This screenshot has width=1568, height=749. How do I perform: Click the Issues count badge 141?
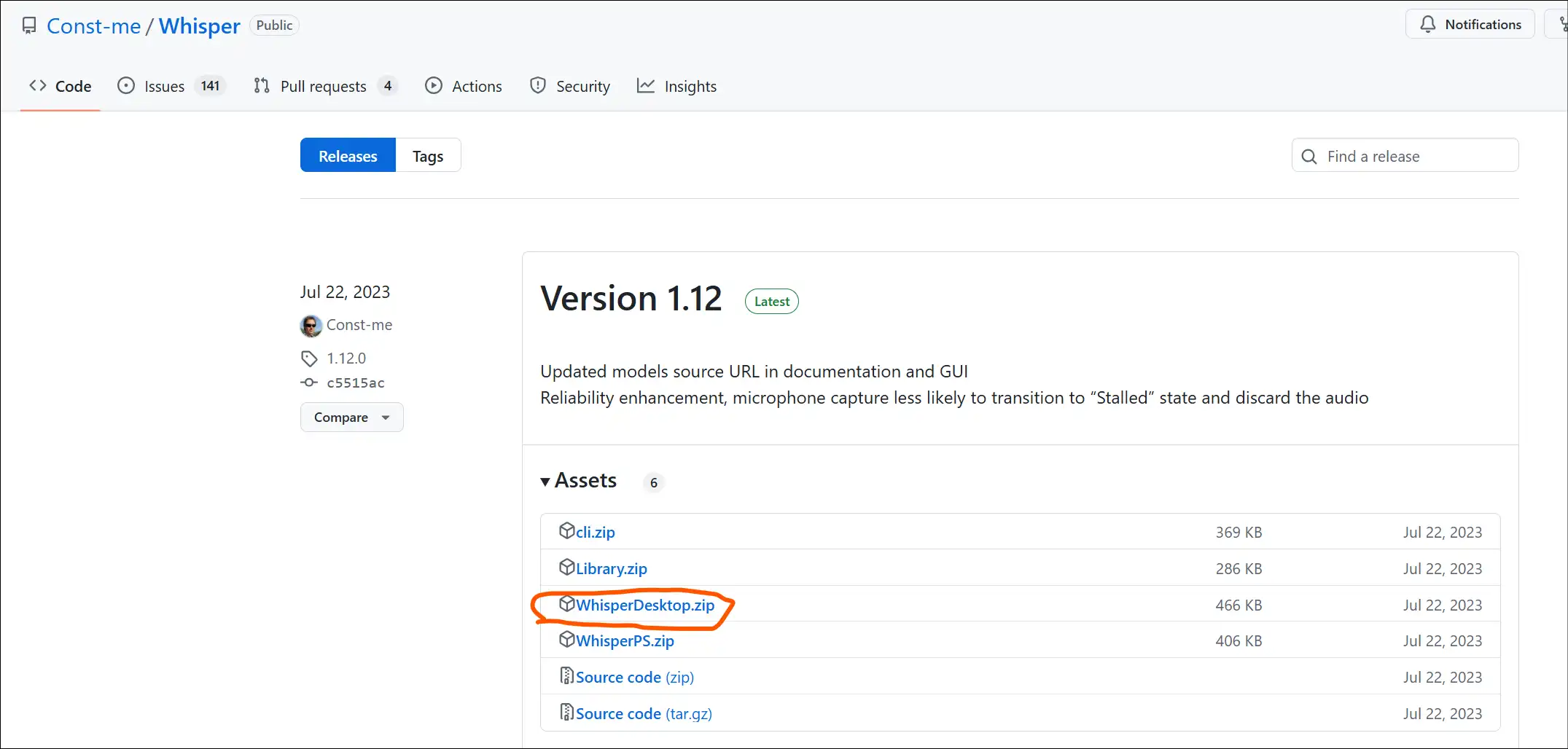pyautogui.click(x=210, y=86)
